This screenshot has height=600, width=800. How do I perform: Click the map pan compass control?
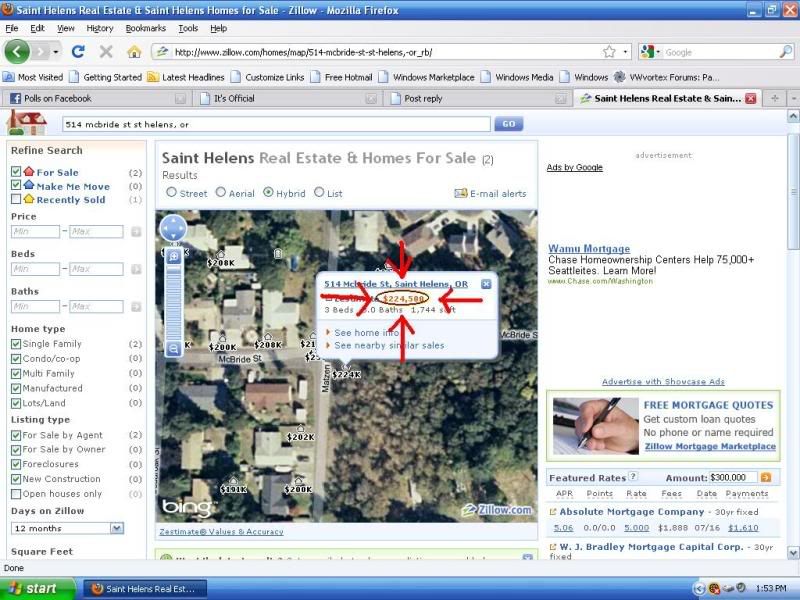pyautogui.click(x=173, y=228)
